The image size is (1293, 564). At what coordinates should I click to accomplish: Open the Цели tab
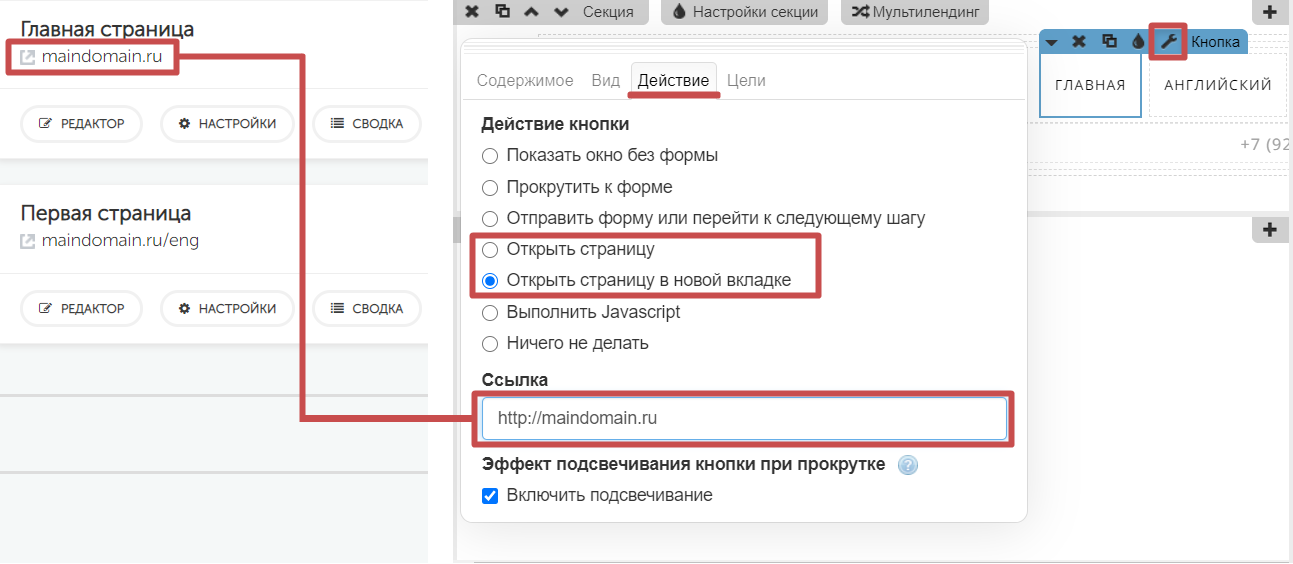tap(746, 81)
